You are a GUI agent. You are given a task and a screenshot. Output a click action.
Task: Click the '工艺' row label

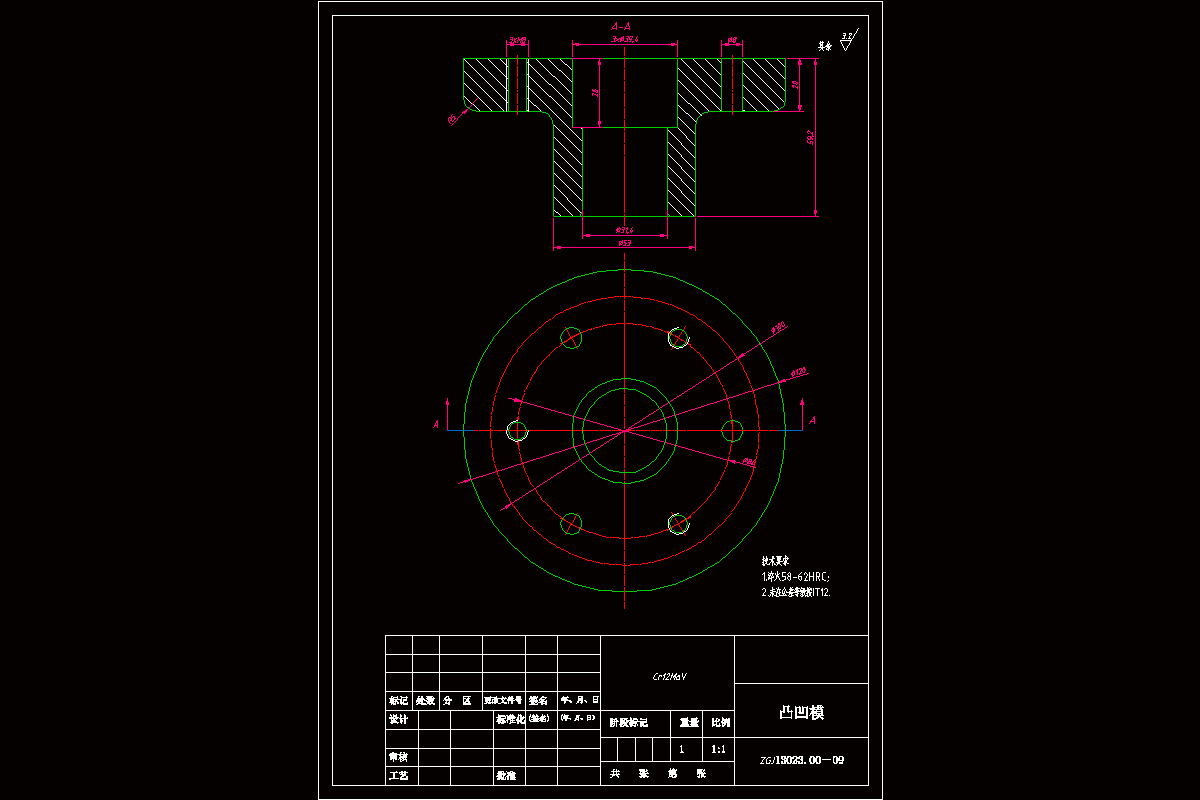[x=398, y=775]
